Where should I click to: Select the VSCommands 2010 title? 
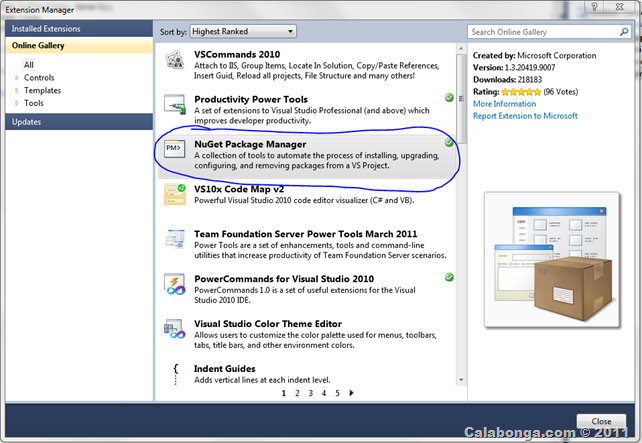tap(237, 54)
